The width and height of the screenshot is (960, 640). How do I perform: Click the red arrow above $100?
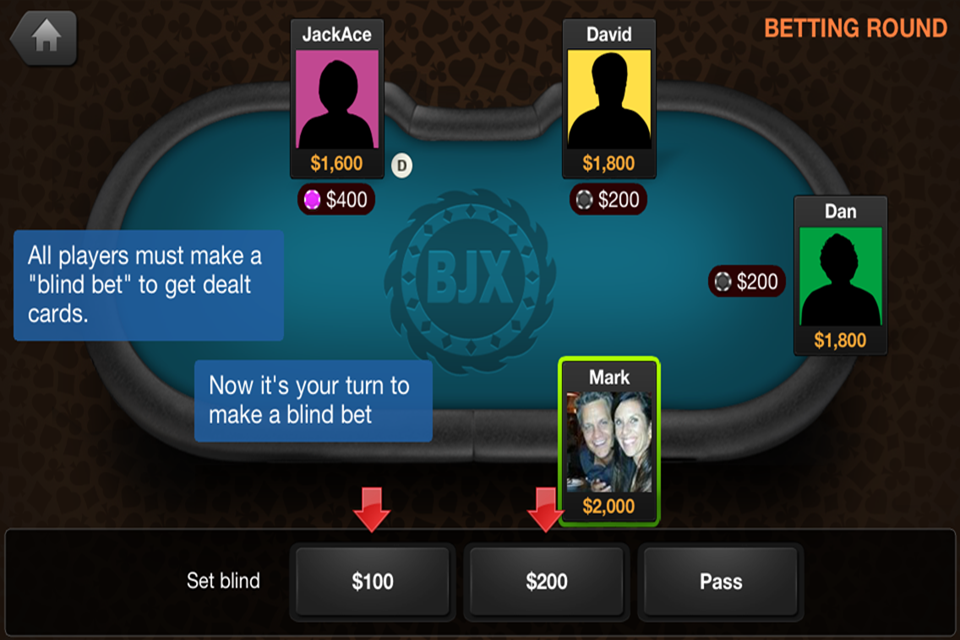coord(372,510)
